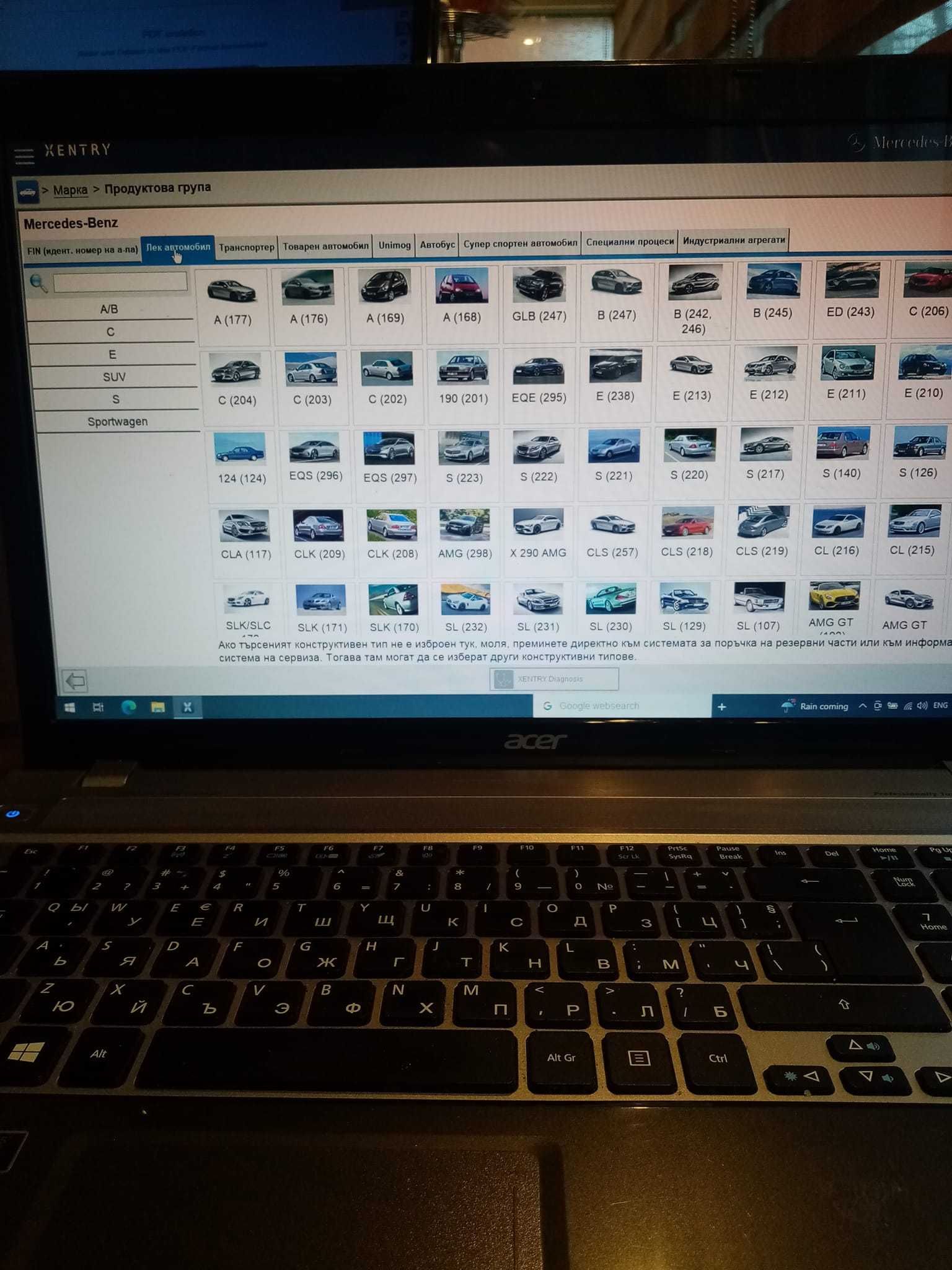Click the XENTRY Diagnosis button

coord(554,678)
